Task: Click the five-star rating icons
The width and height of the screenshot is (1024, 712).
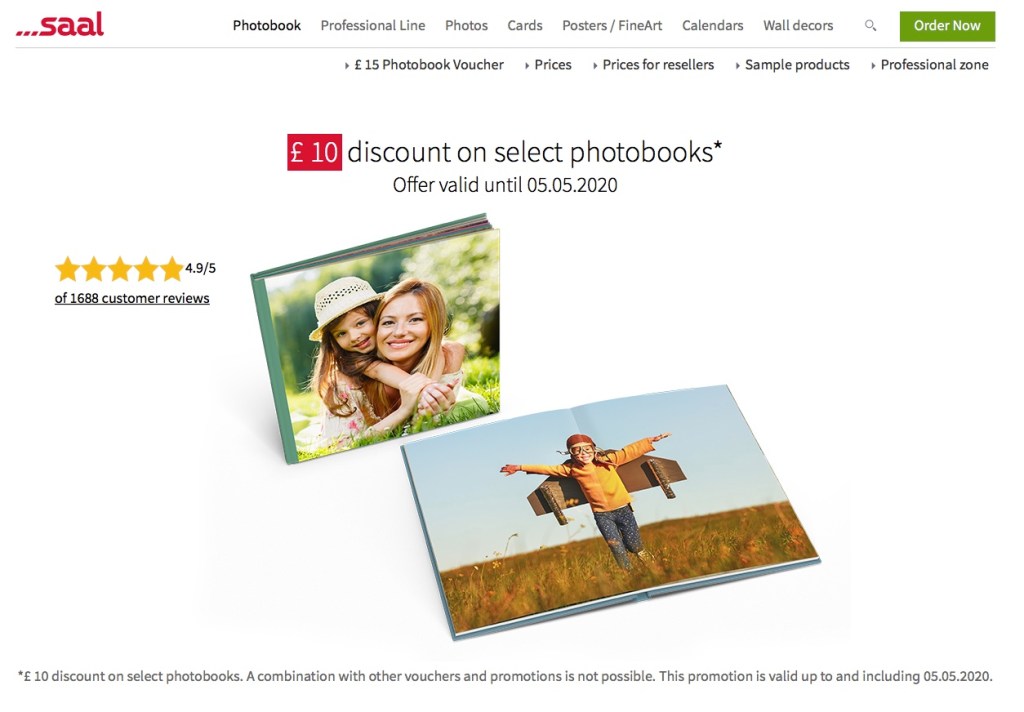Action: tap(119, 268)
